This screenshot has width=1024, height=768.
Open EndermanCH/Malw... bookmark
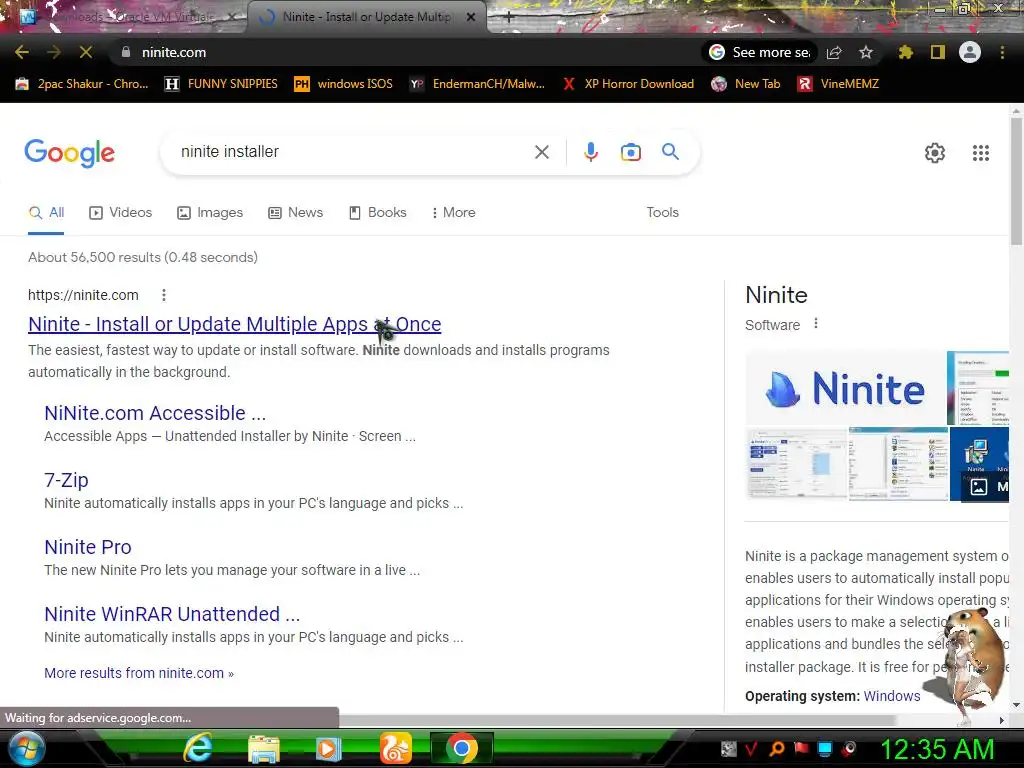point(477,84)
